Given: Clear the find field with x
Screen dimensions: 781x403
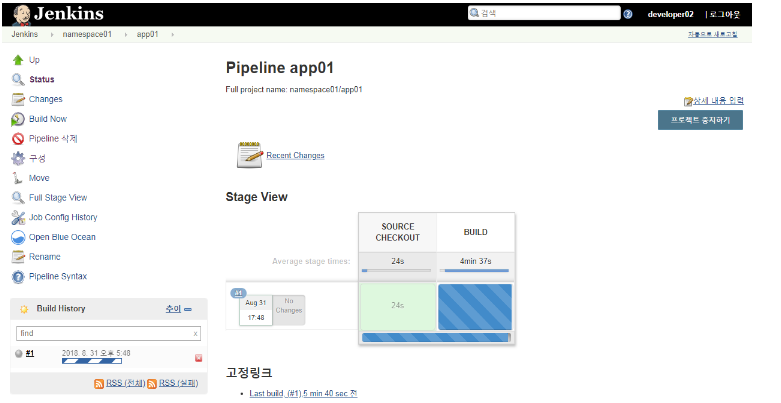Looking at the screenshot, I should [x=195, y=334].
